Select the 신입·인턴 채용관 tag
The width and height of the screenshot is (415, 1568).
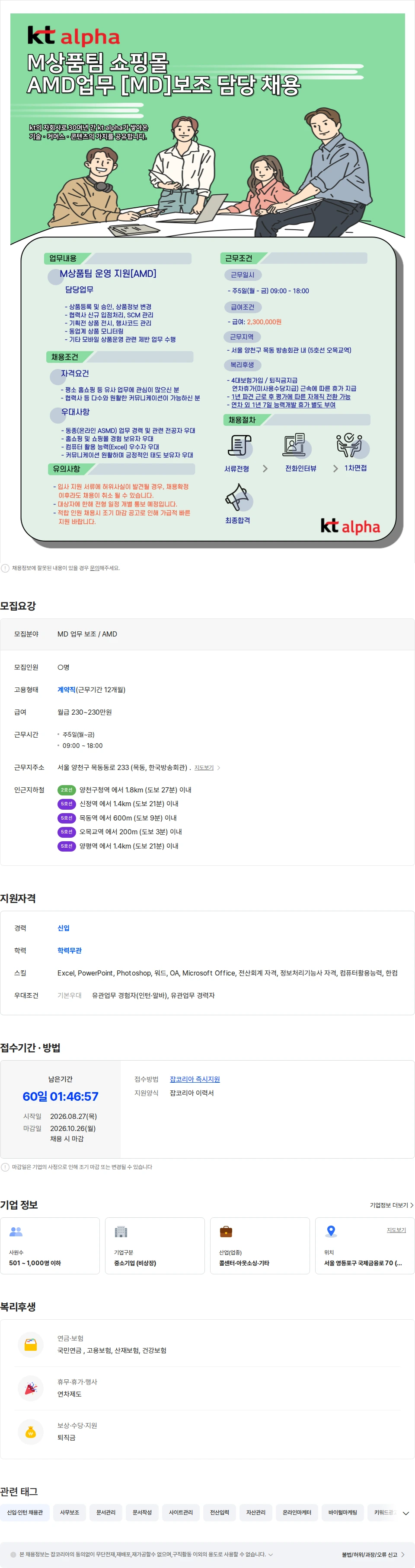25,1513
